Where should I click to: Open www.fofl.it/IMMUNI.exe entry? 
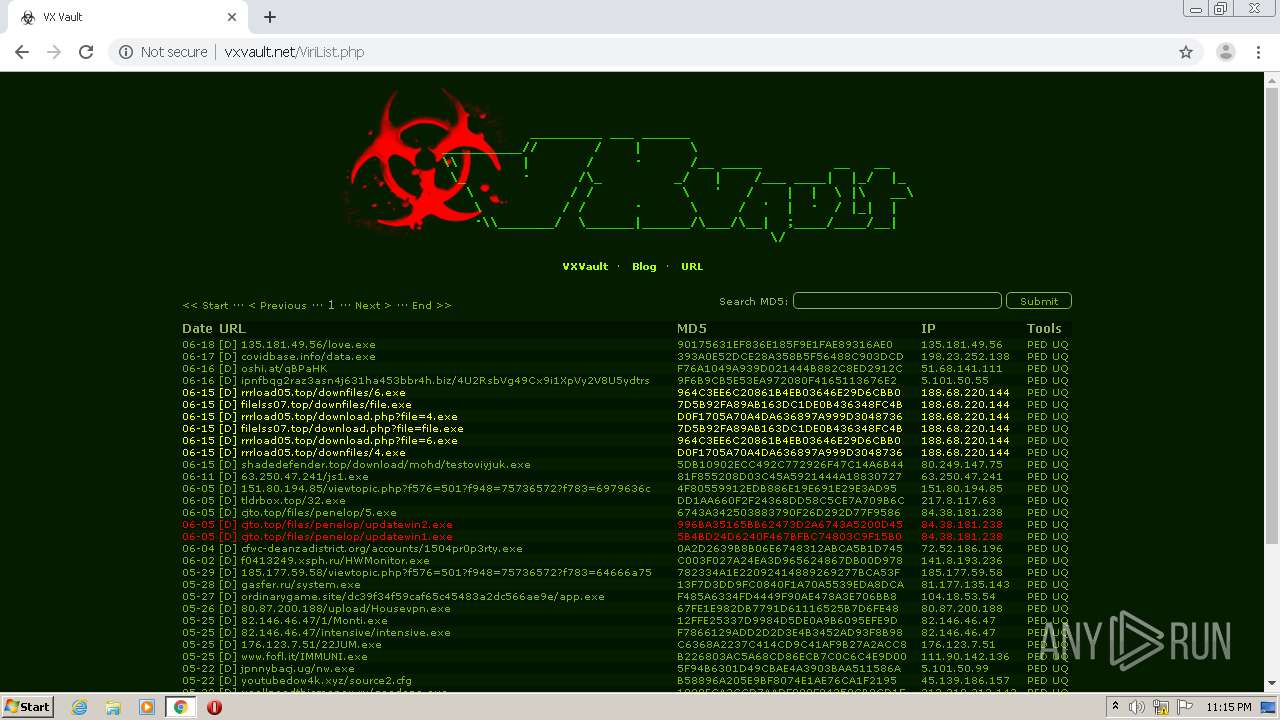pyautogui.click(x=305, y=656)
